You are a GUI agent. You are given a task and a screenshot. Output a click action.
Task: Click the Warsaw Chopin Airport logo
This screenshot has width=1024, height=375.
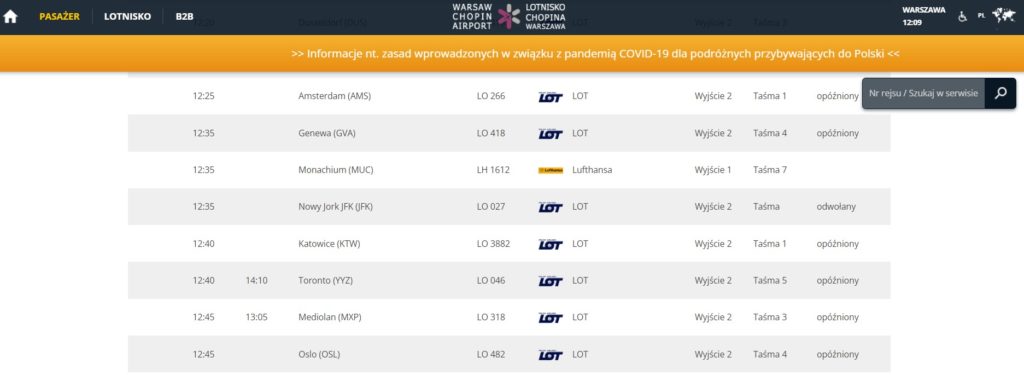point(509,16)
